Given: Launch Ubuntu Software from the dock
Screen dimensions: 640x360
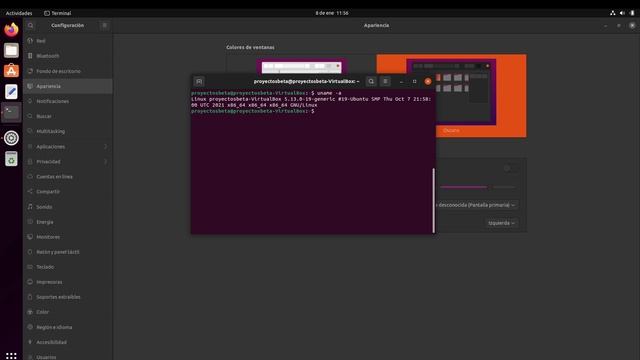Looking at the screenshot, I should click(x=11, y=71).
